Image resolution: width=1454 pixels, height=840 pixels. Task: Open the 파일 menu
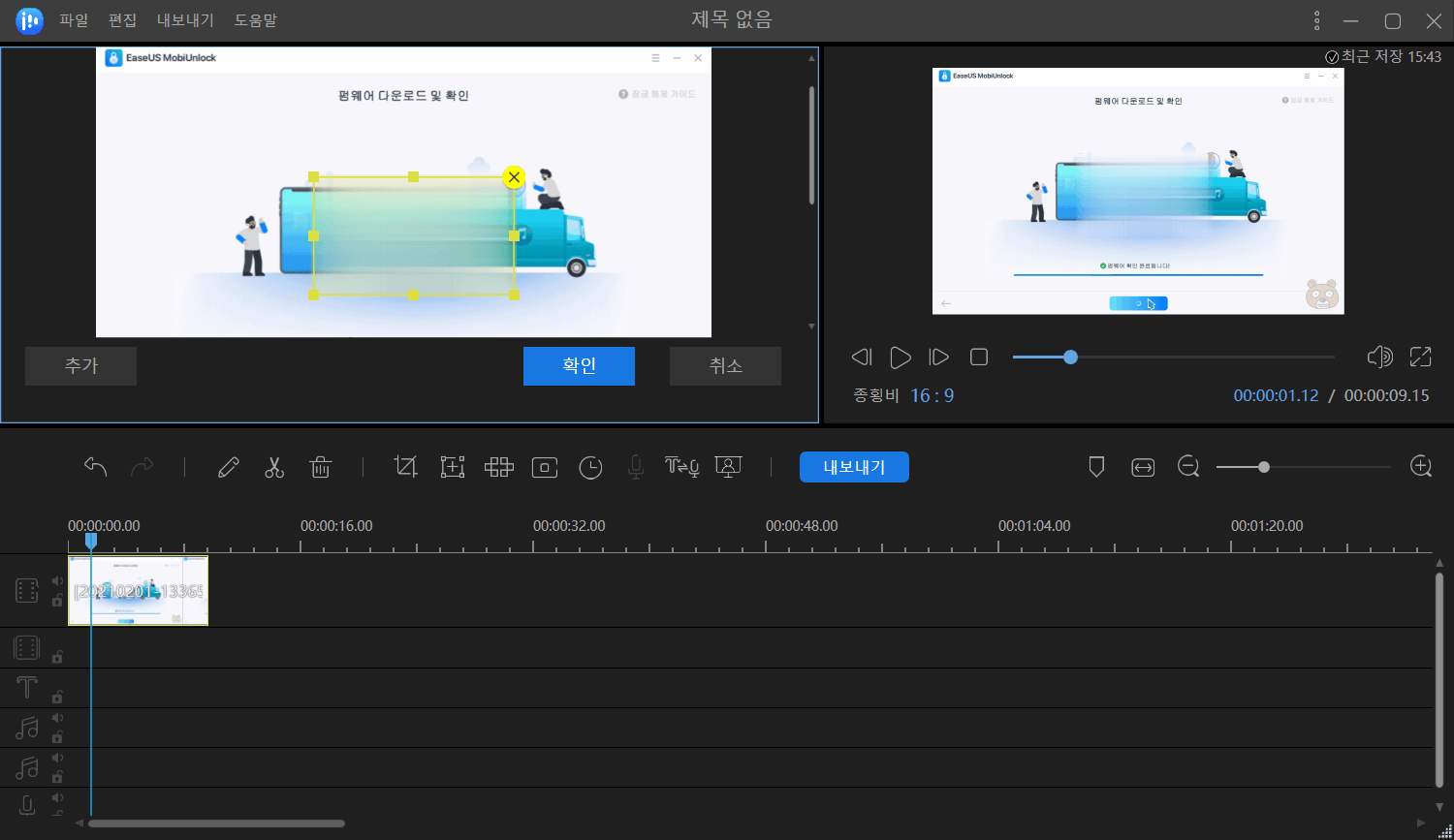[x=74, y=20]
